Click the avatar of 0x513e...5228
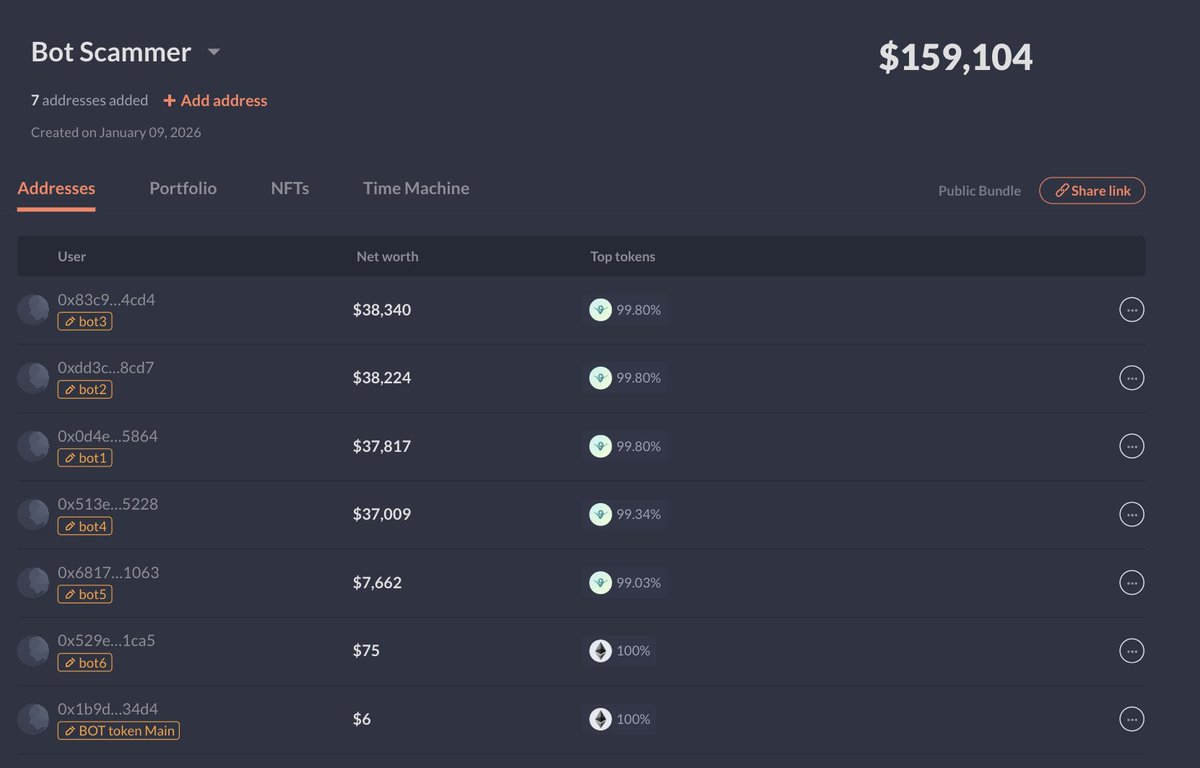Viewport: 1200px width, 768px height. (33, 514)
